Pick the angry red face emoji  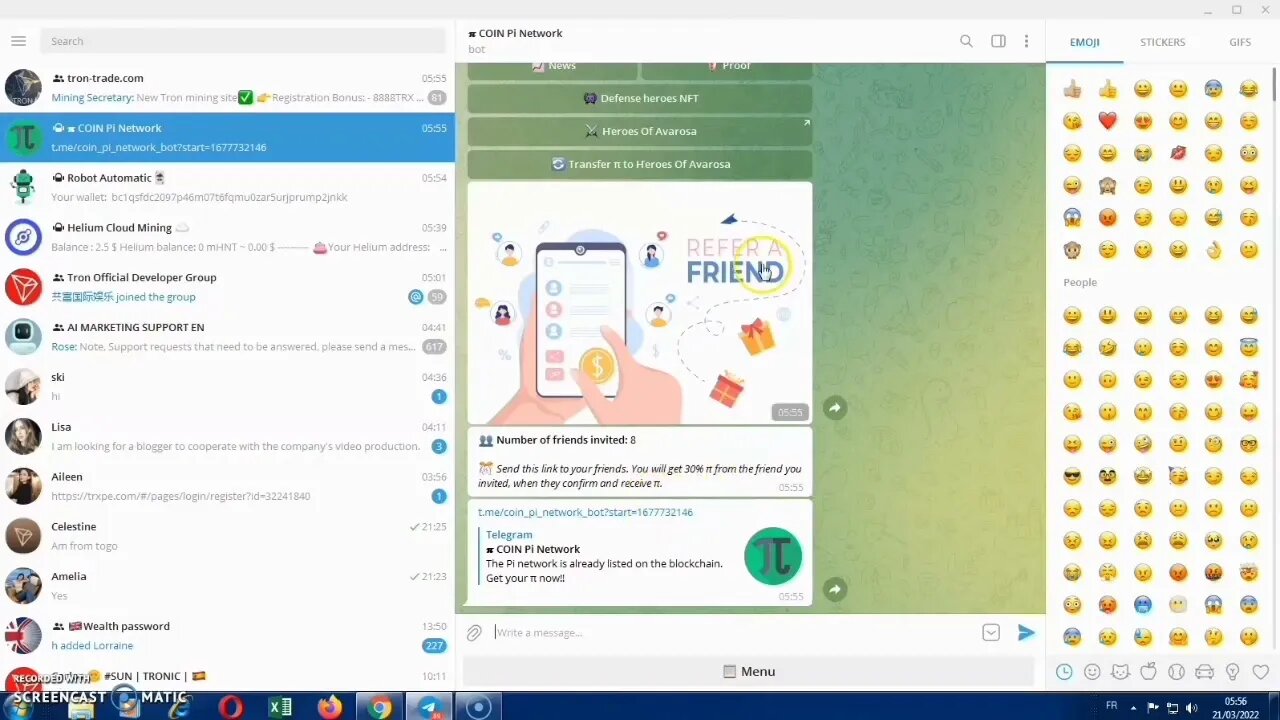pyautogui.click(x=1107, y=217)
